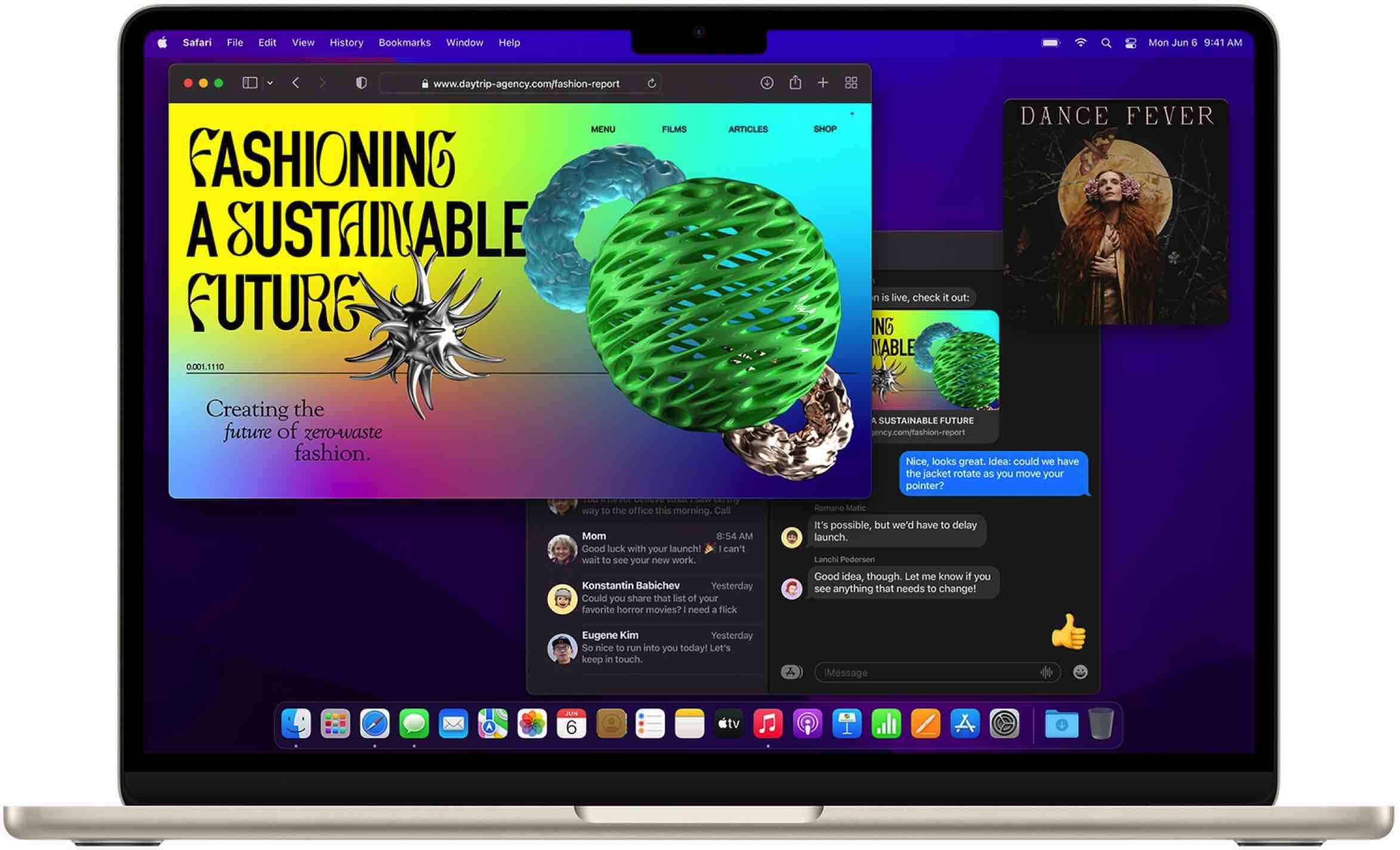Open the Safari menu

click(198, 42)
